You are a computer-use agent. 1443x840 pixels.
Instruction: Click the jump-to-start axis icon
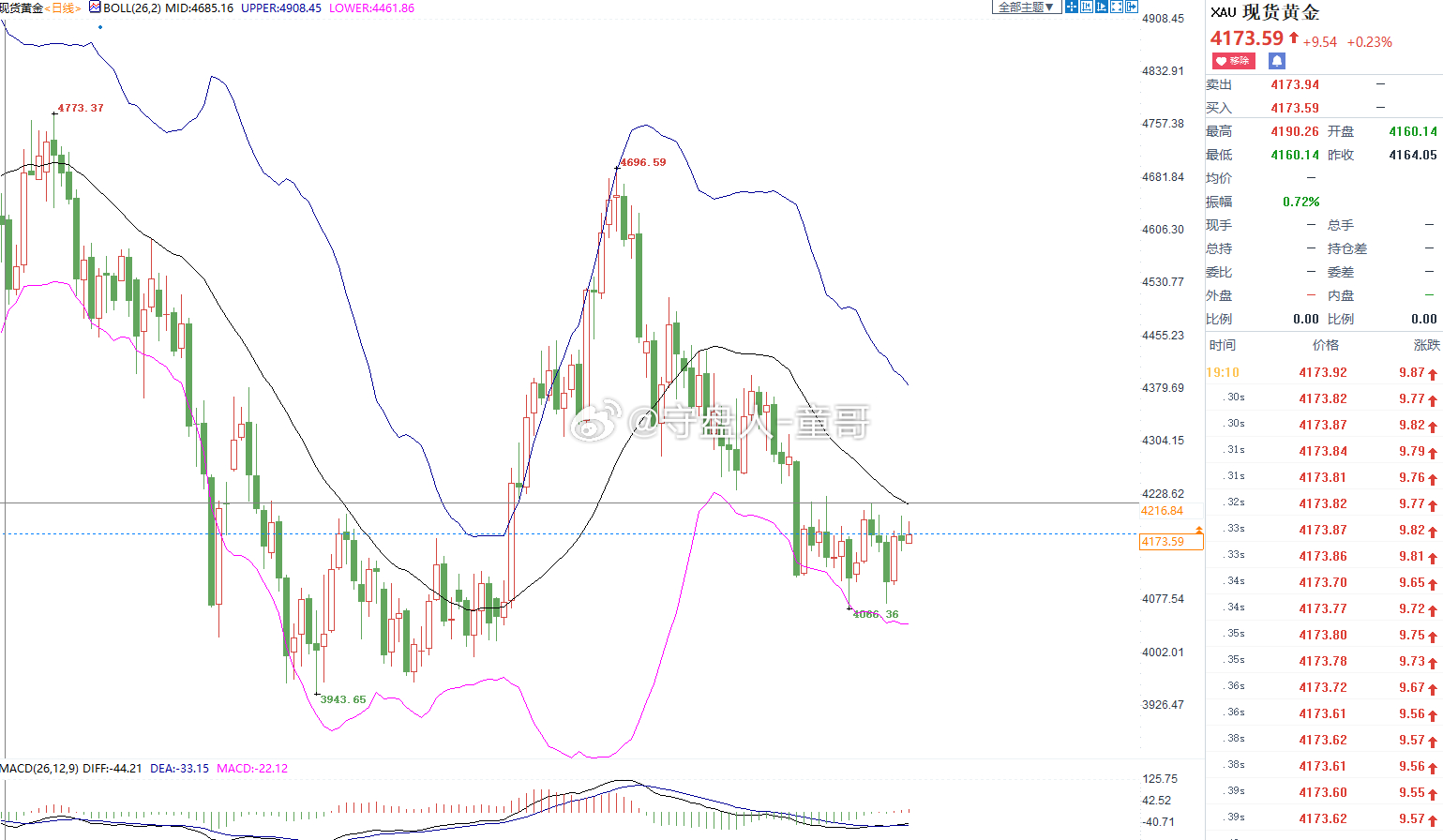coord(1087,7)
